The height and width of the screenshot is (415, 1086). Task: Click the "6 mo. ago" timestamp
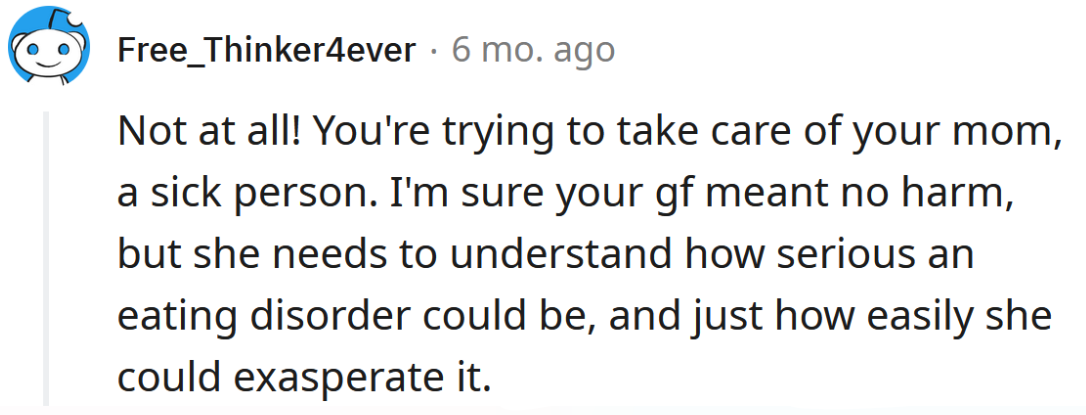click(532, 49)
